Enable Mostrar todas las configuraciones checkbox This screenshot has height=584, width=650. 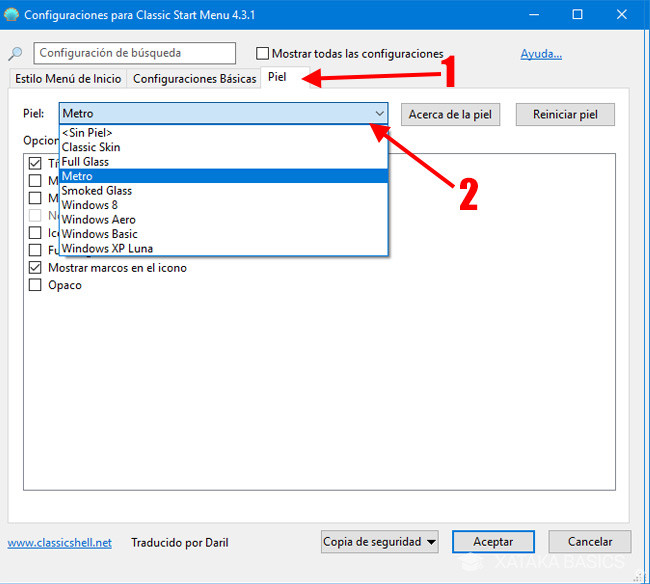[262, 53]
